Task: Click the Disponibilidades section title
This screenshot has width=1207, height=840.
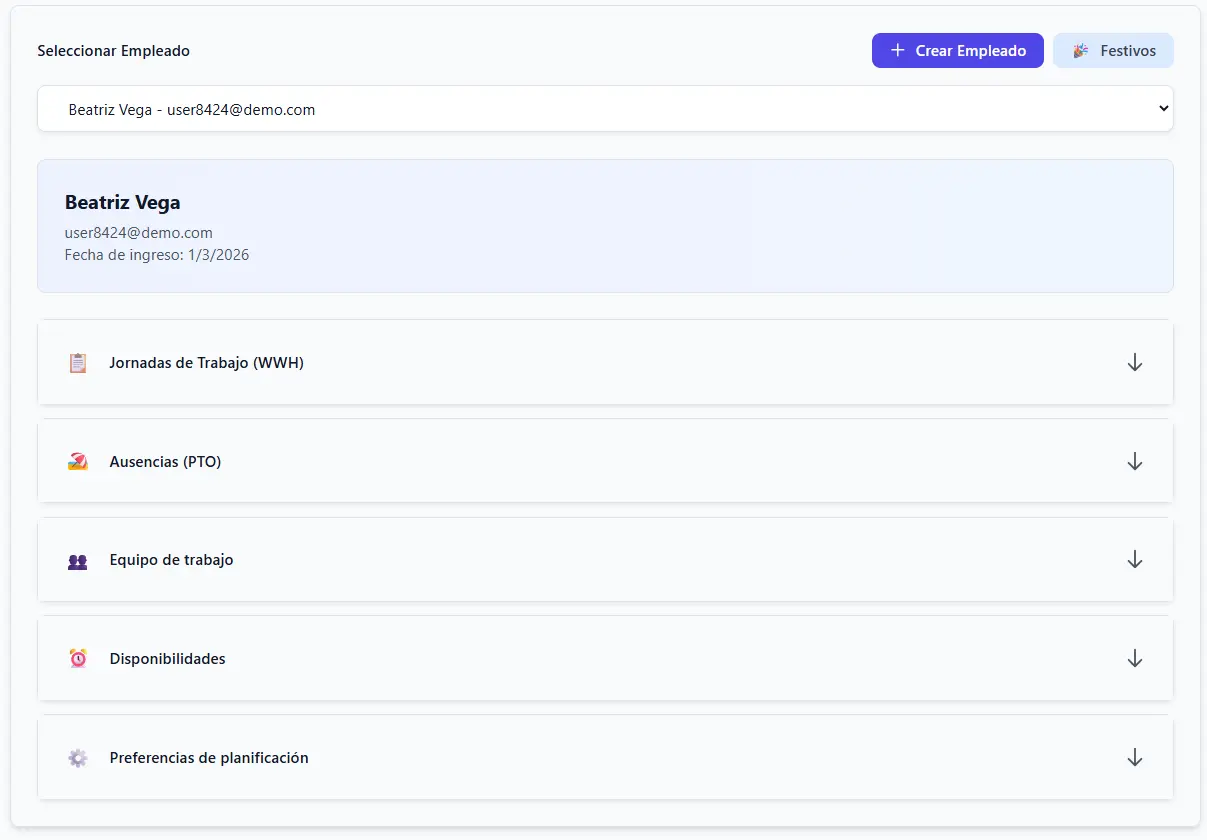Action: pyautogui.click(x=168, y=659)
